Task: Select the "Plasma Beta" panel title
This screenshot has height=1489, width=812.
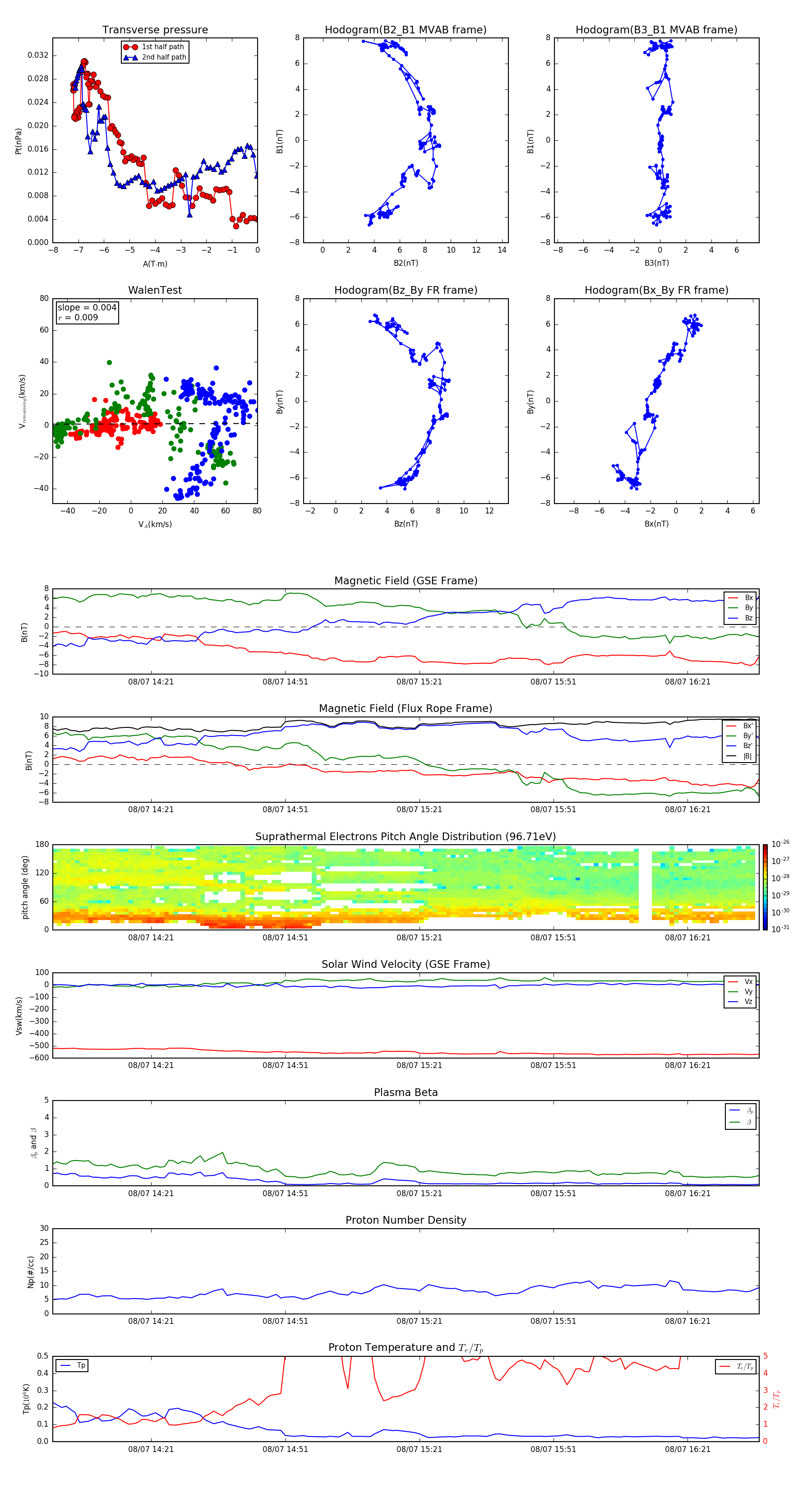Action: point(406,1092)
